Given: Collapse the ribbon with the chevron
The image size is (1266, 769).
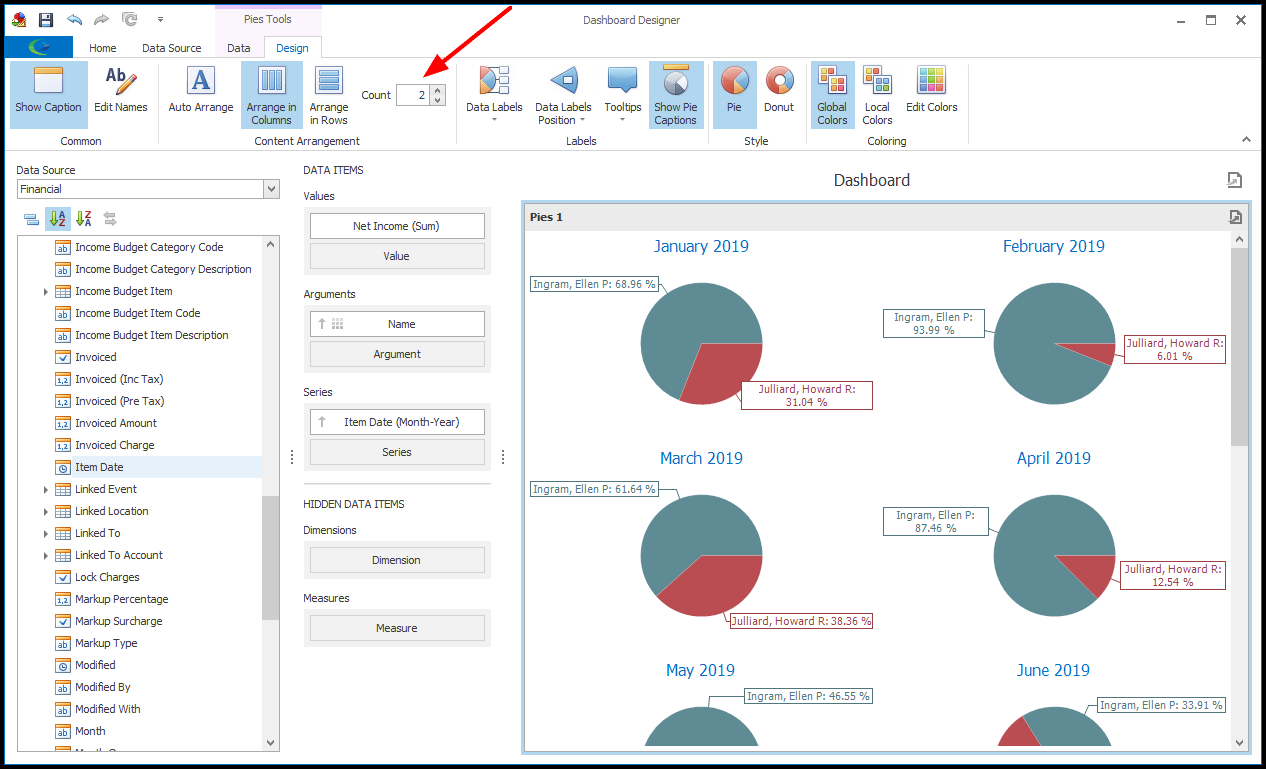Looking at the screenshot, I should tap(1246, 140).
